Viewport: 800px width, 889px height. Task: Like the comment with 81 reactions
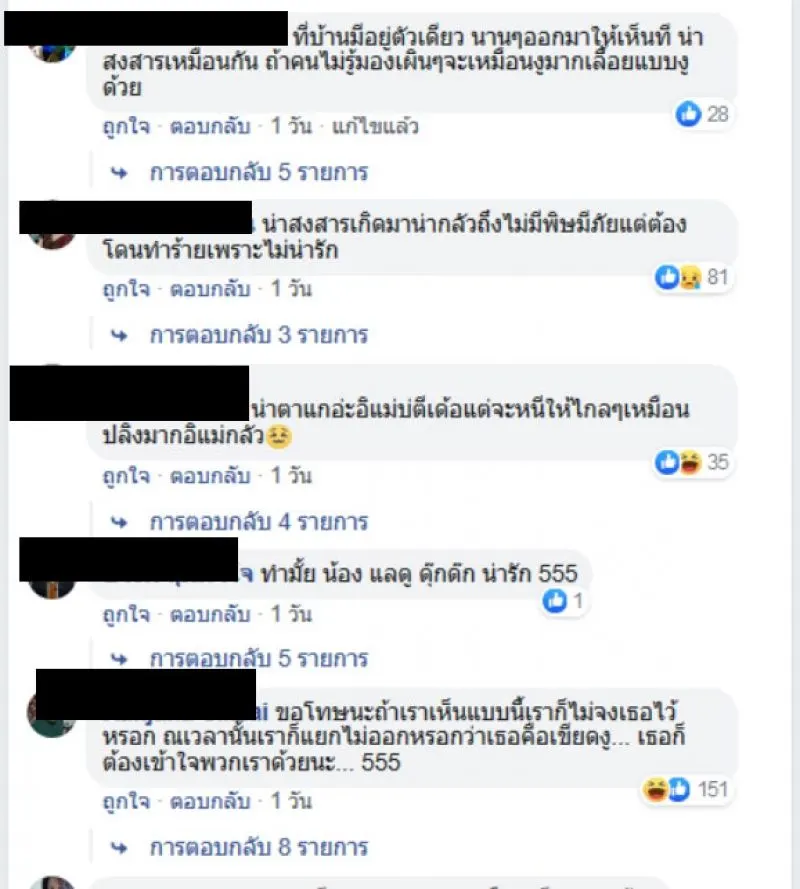click(126, 289)
